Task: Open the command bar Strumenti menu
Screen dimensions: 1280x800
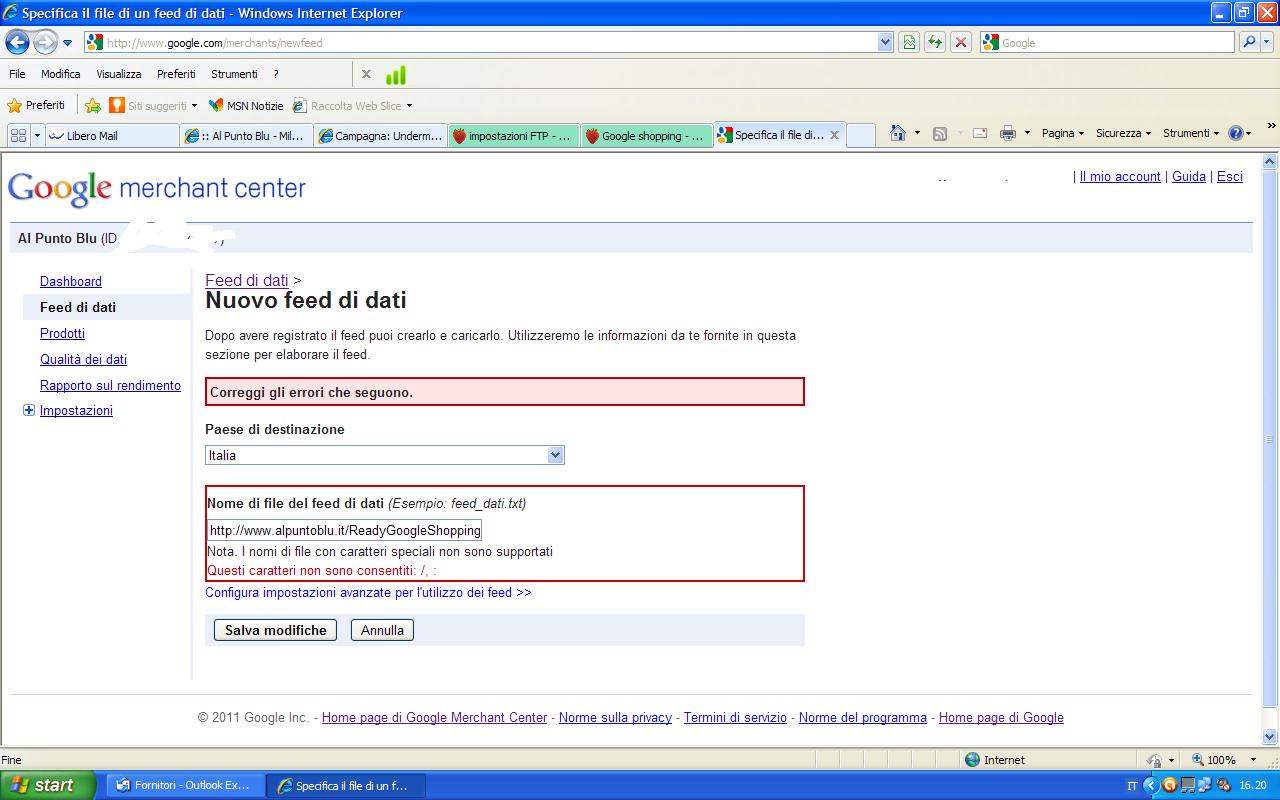Action: tap(1191, 133)
